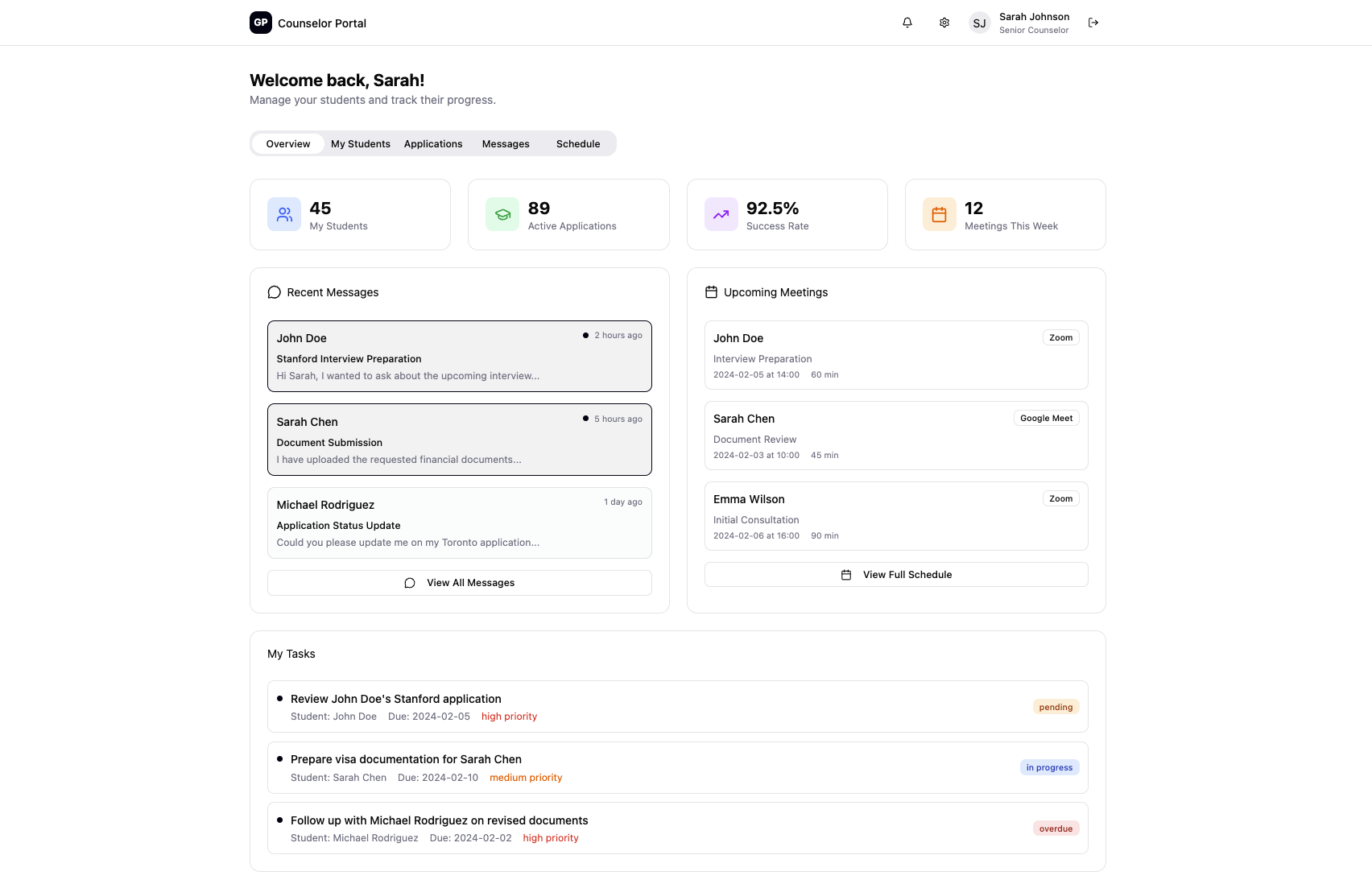Click the graduation cap Active Applications icon
Image resolution: width=1372 pixels, height=884 pixels.
[x=502, y=215]
